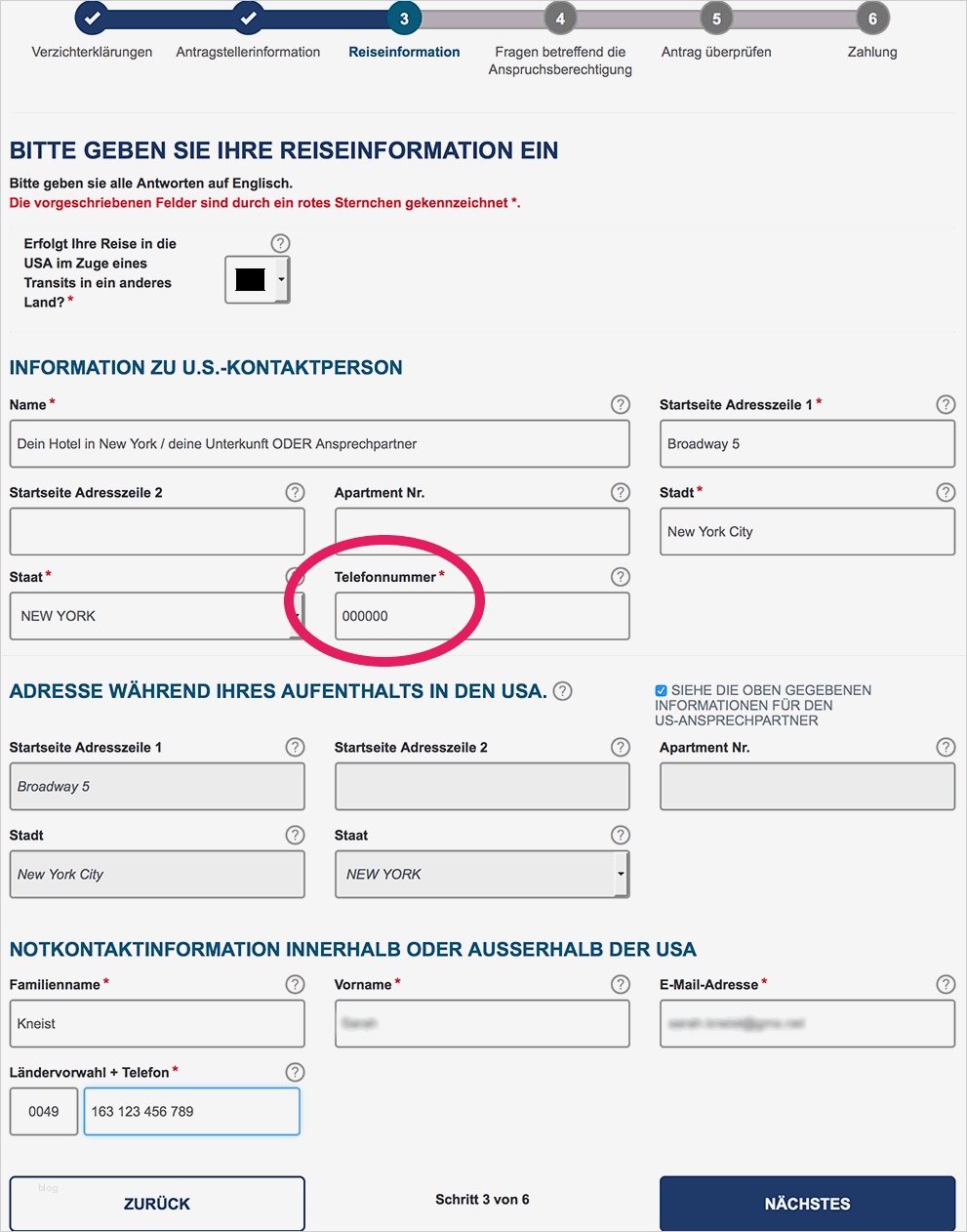Viewport: 967px width, 1232px height.
Task: Click help icon for E-Mail-Adresse
Action: pos(945,984)
